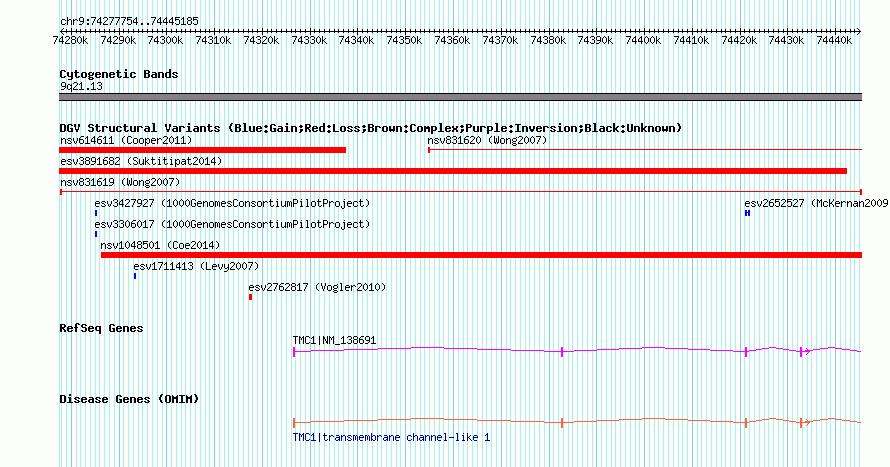890x467 pixels.
Task: Open TMC1|transmembrane channel-like 1 OMIM link
Action: (391, 437)
